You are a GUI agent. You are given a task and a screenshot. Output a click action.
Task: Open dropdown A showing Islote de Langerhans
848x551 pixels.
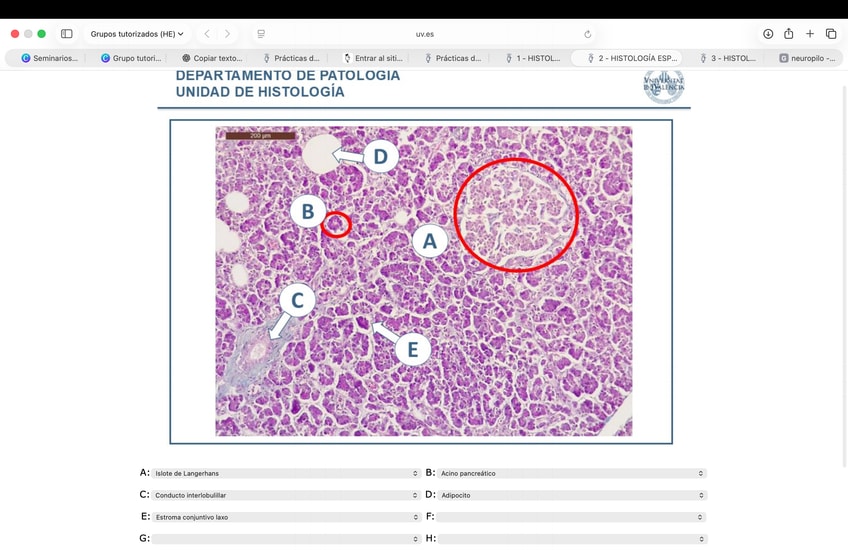(286, 473)
